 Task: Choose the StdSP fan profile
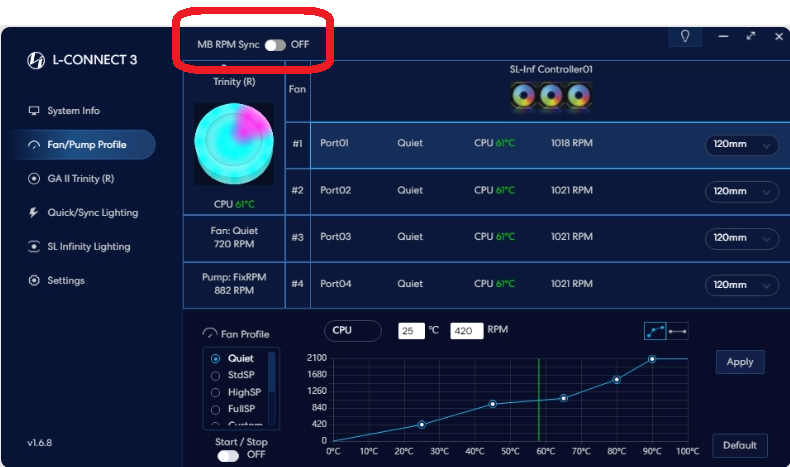click(x=234, y=375)
